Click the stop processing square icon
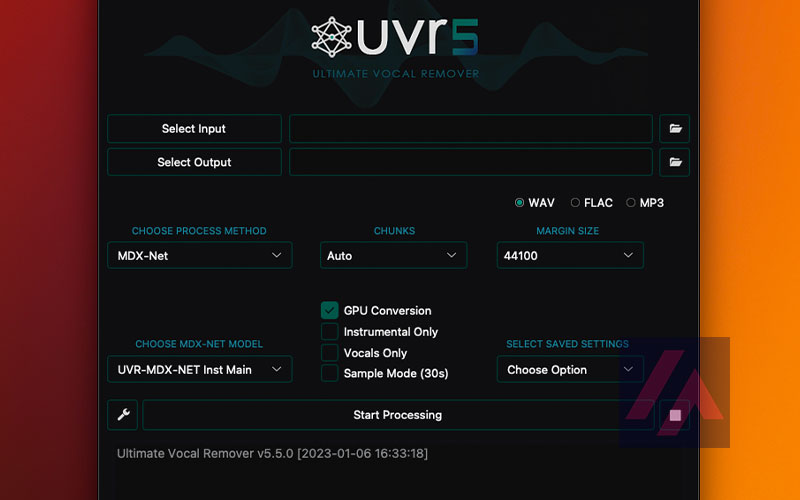Screen dimensions: 800x500 pos(675,415)
